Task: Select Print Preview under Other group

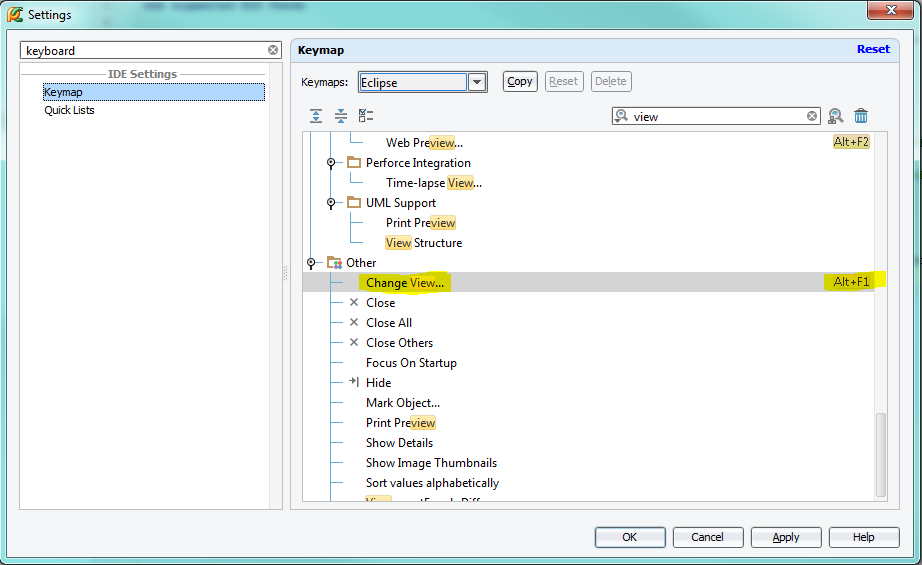Action: [400, 423]
